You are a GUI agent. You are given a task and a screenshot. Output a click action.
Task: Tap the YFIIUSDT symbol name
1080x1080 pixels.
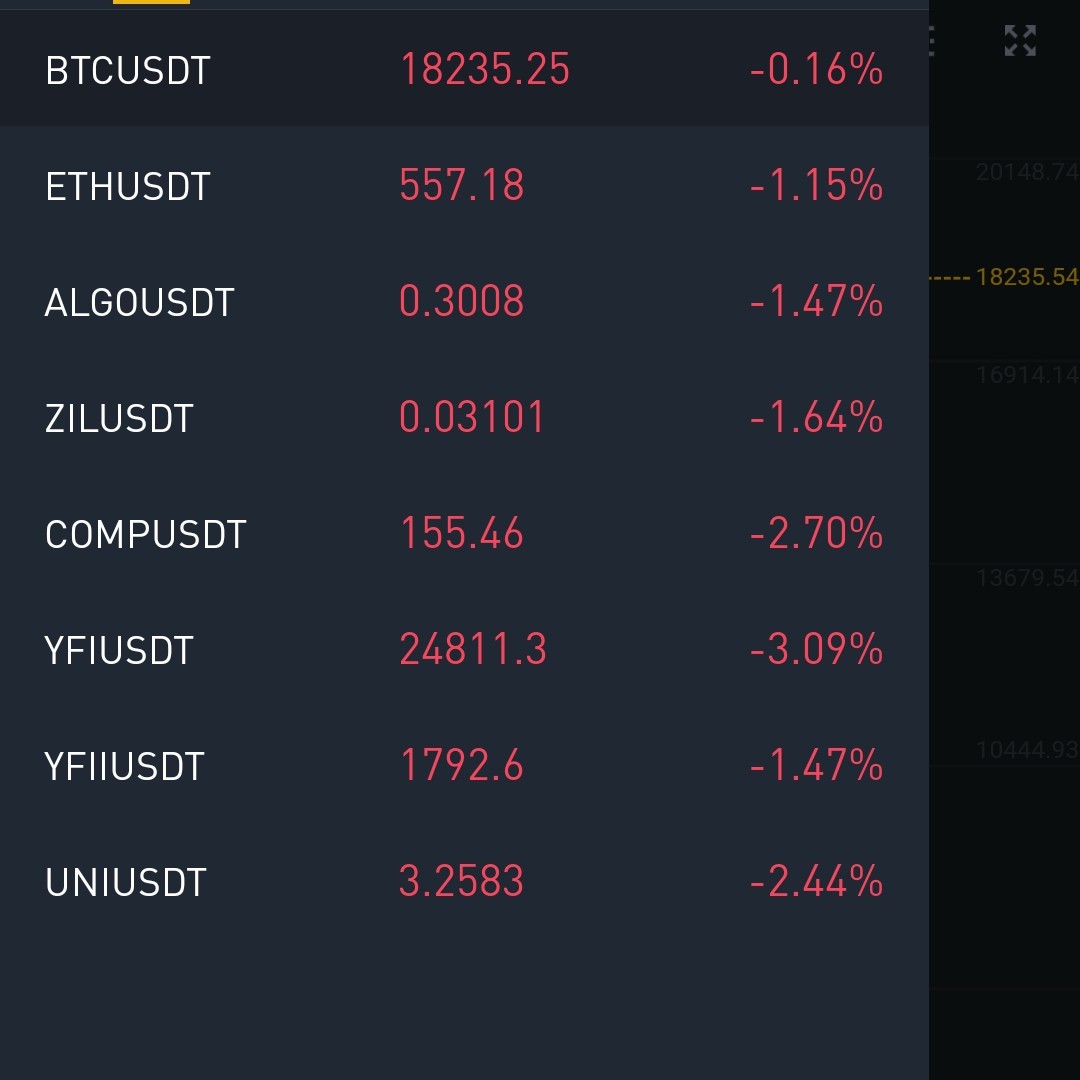point(124,767)
